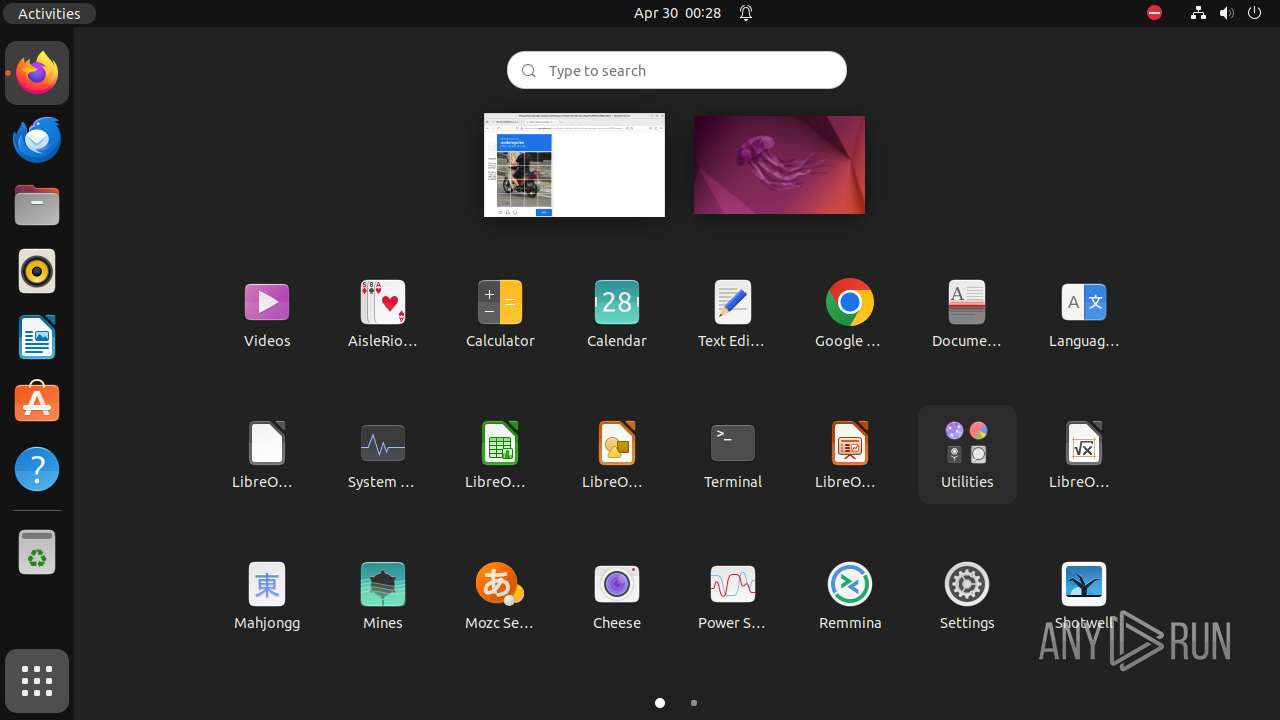This screenshot has height=720, width=1280.
Task: Open Ubuntu Software from the dock
Action: pyautogui.click(x=37, y=403)
